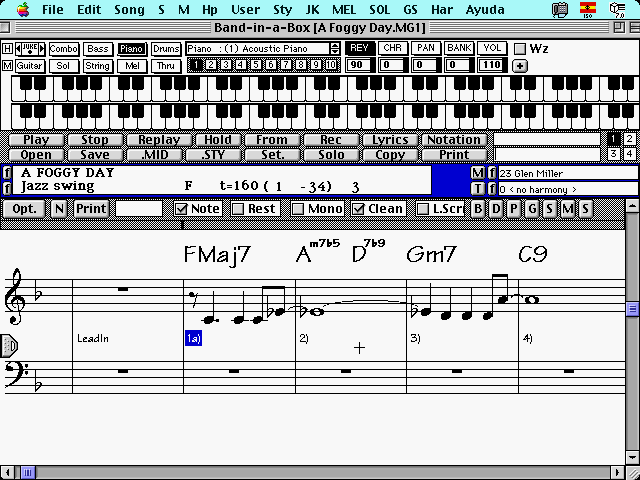The height and width of the screenshot is (480, 640).
Task: Click screen layout button 3
Action: (613, 154)
